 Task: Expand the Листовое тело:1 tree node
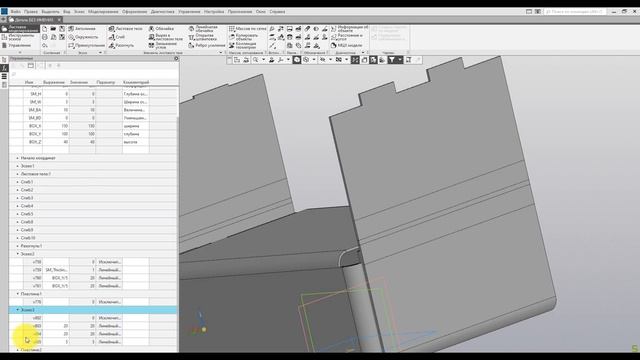pos(18,174)
